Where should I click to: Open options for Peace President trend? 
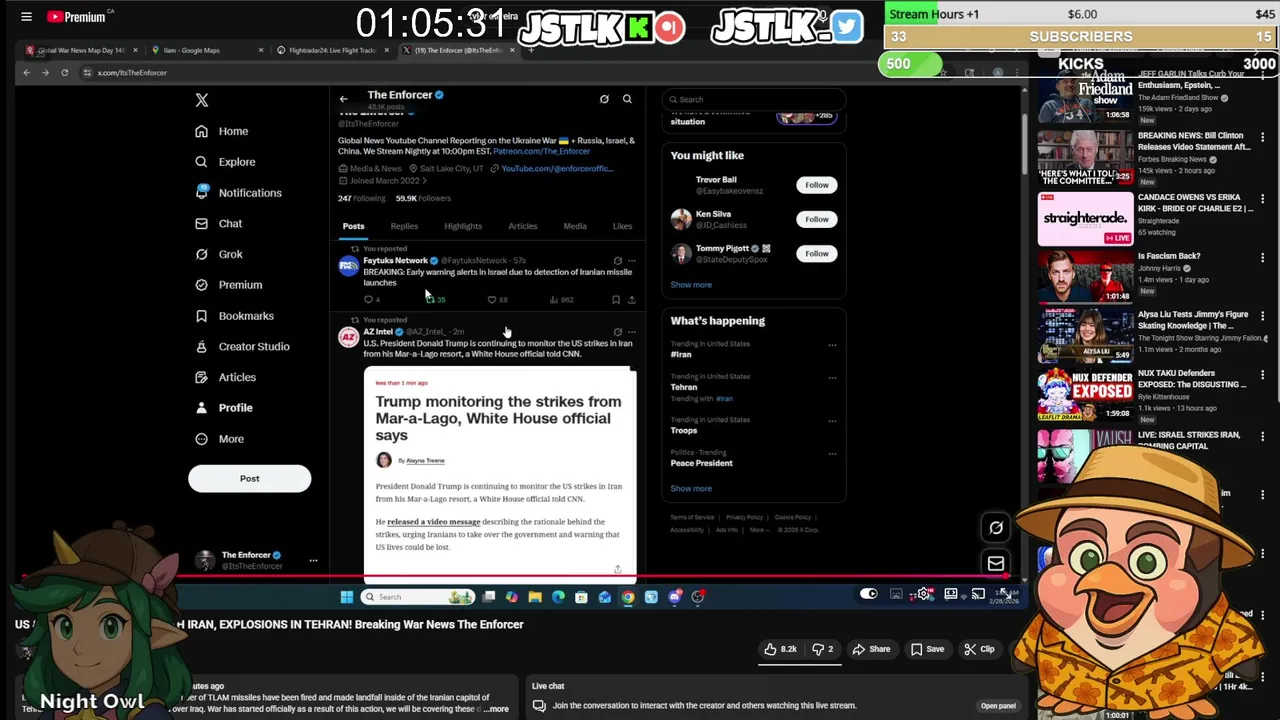(x=832, y=454)
